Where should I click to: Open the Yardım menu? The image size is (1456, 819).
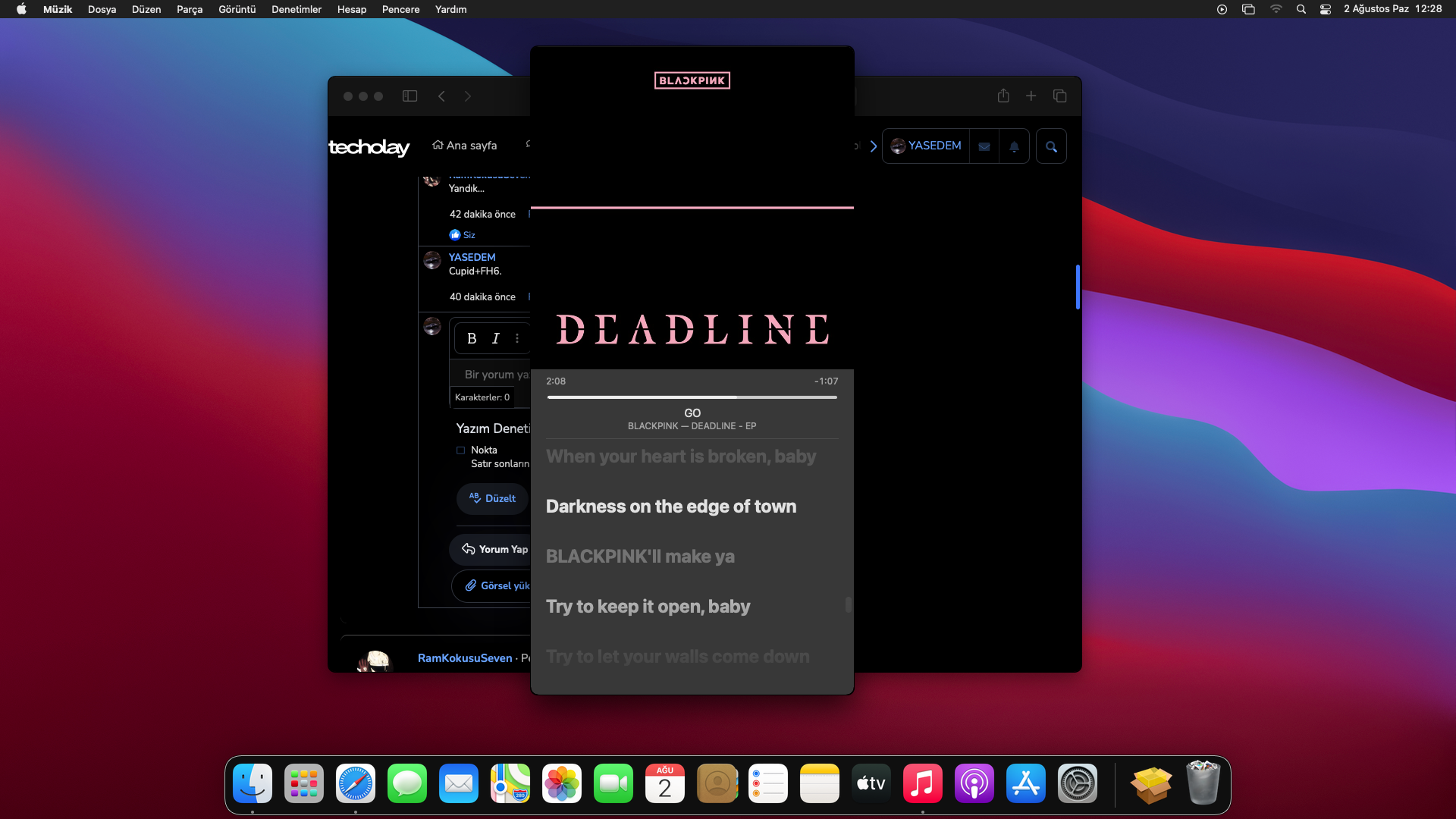451,9
